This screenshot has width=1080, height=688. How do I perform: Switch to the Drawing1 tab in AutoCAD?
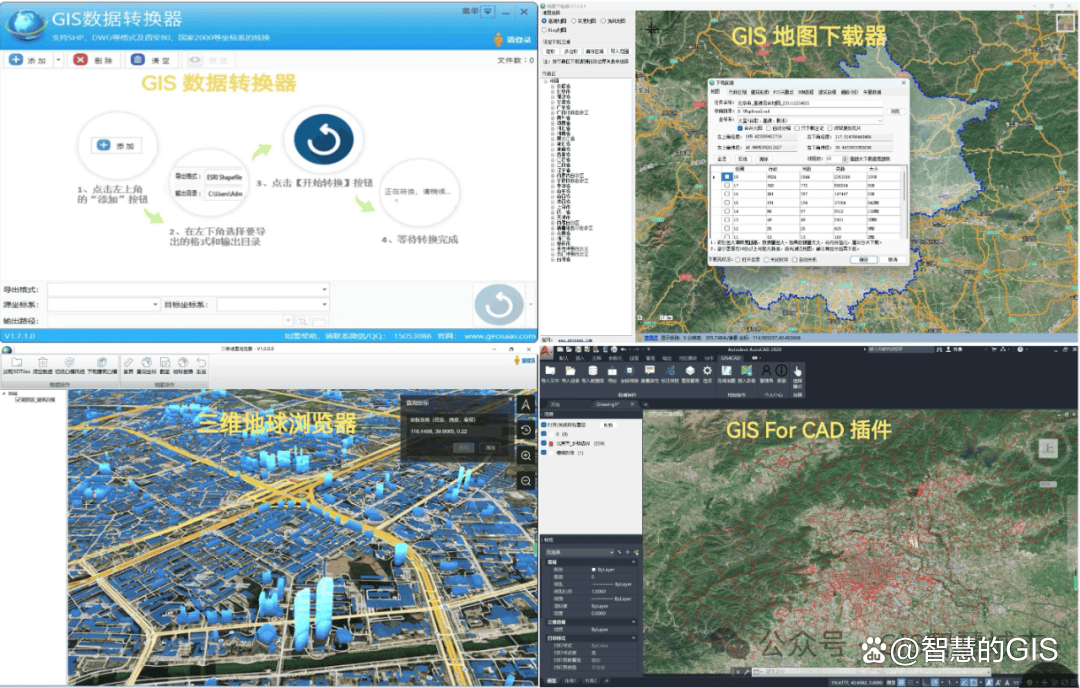coord(608,404)
